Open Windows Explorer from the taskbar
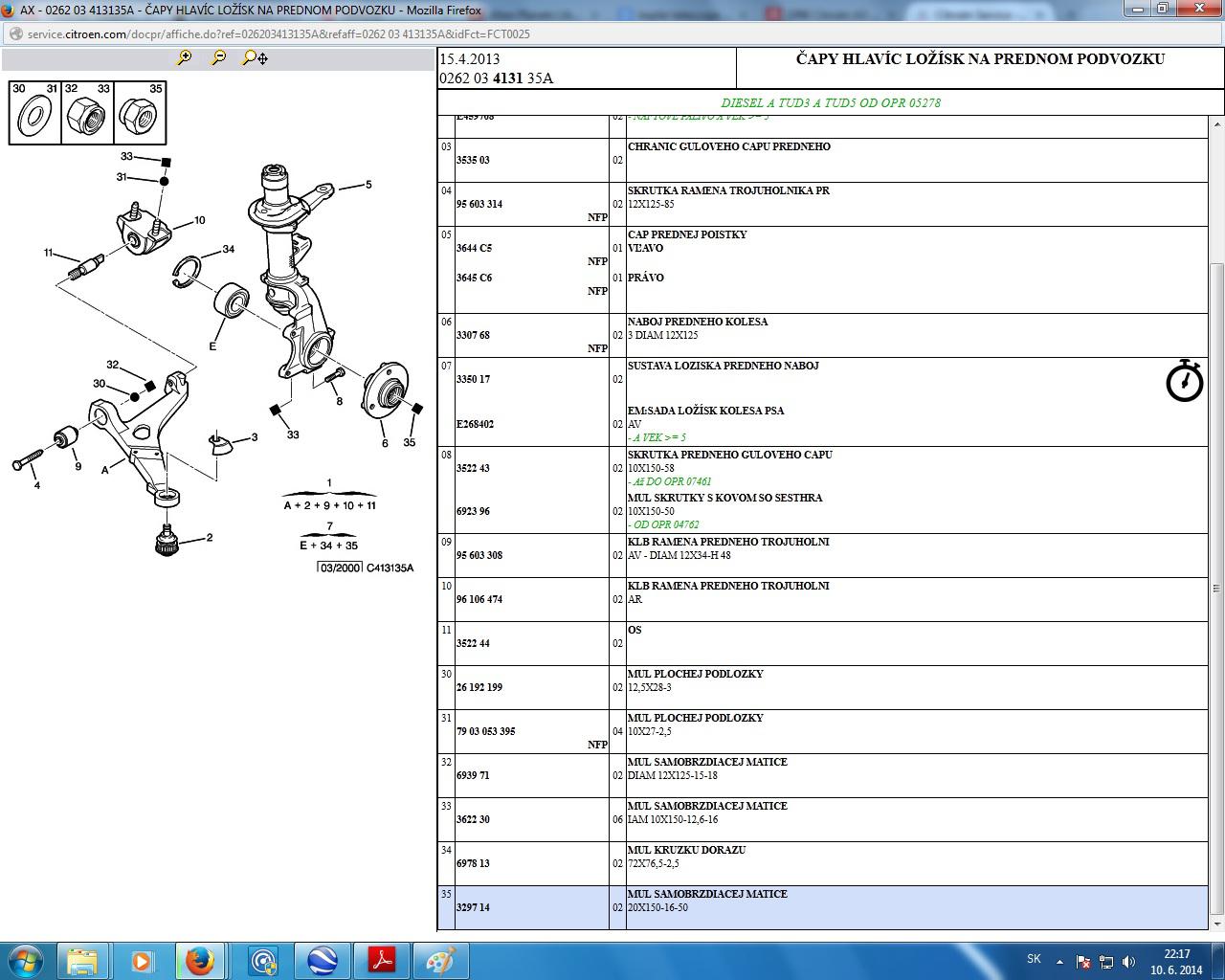The width and height of the screenshot is (1225, 980). click(x=82, y=960)
